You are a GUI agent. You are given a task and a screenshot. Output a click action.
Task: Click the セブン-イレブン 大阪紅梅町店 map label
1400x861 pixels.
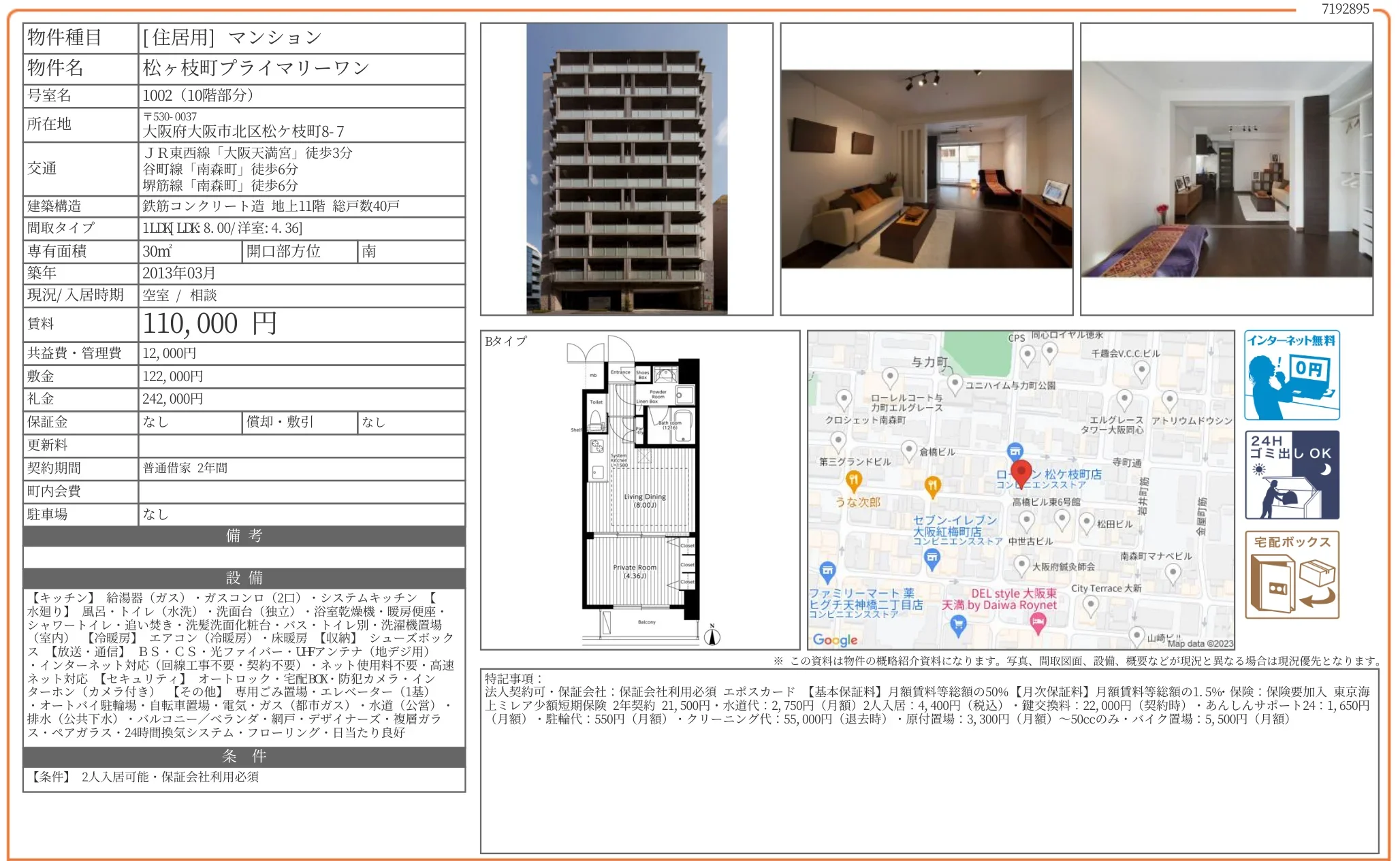click(x=955, y=525)
